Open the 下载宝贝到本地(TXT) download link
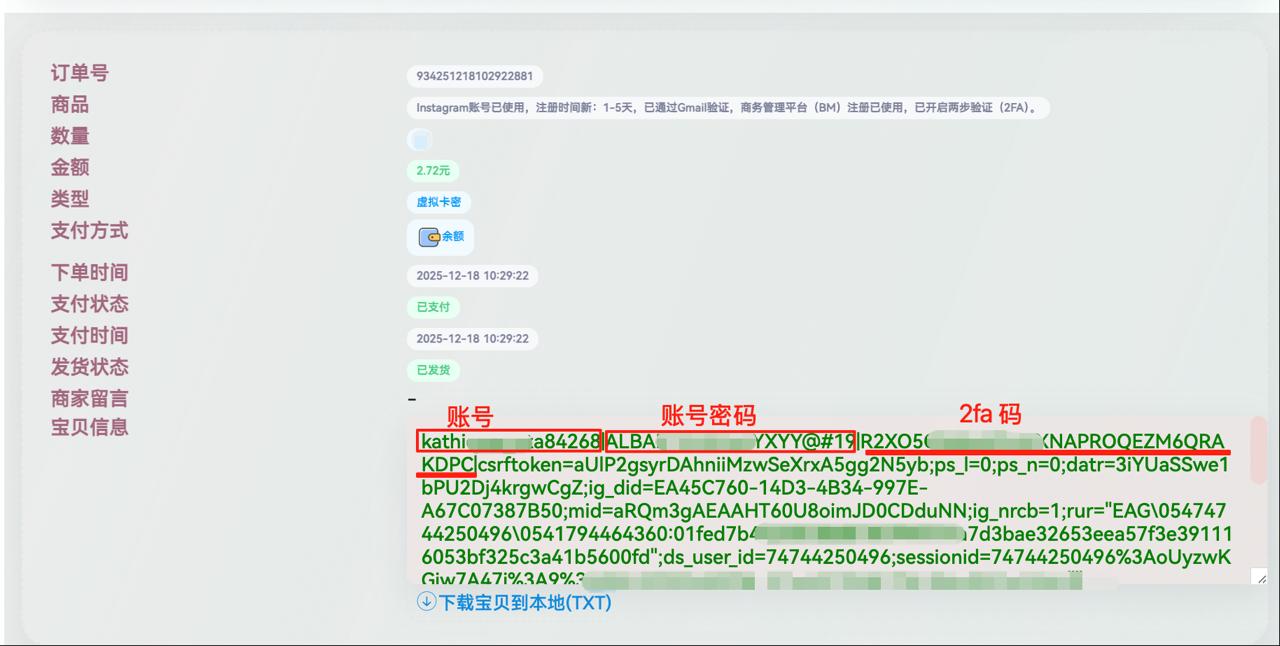 click(x=525, y=602)
